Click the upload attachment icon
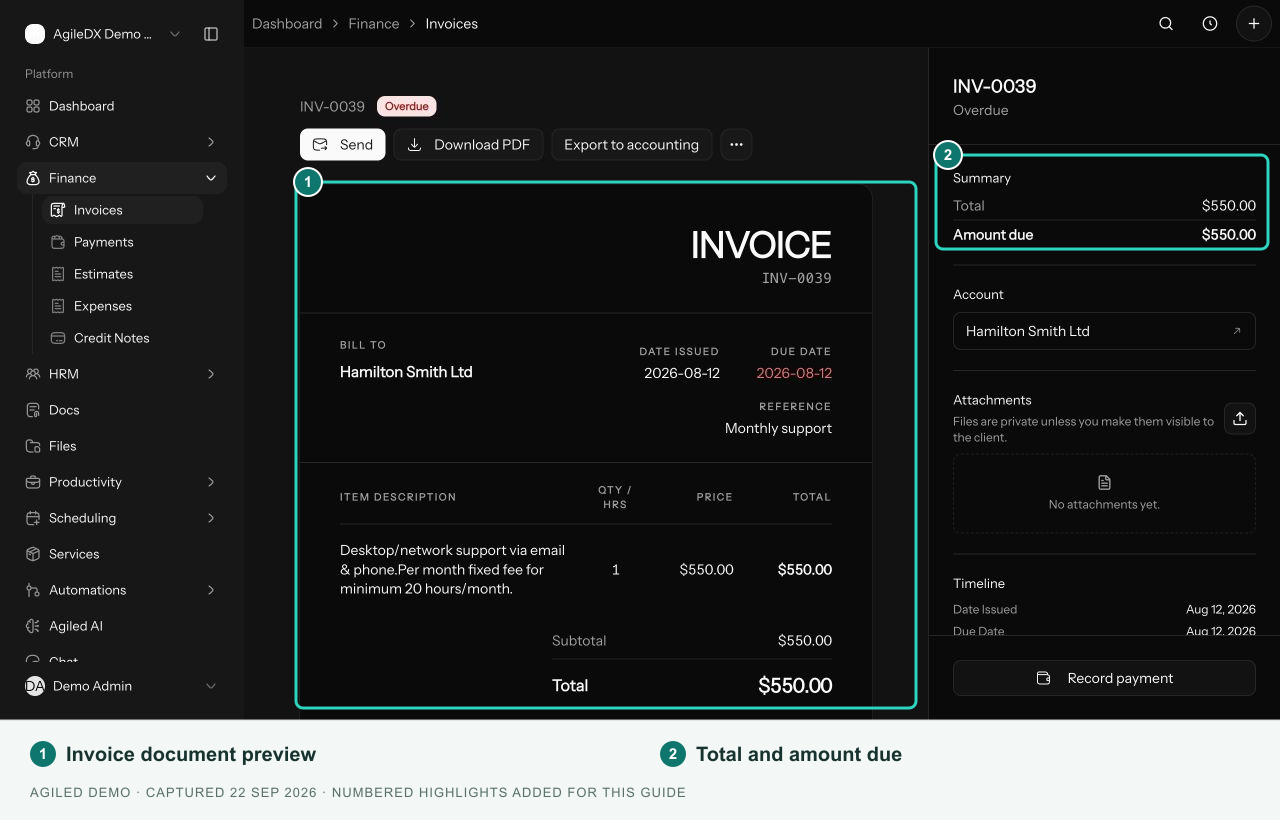This screenshot has width=1280, height=820. 1240,419
